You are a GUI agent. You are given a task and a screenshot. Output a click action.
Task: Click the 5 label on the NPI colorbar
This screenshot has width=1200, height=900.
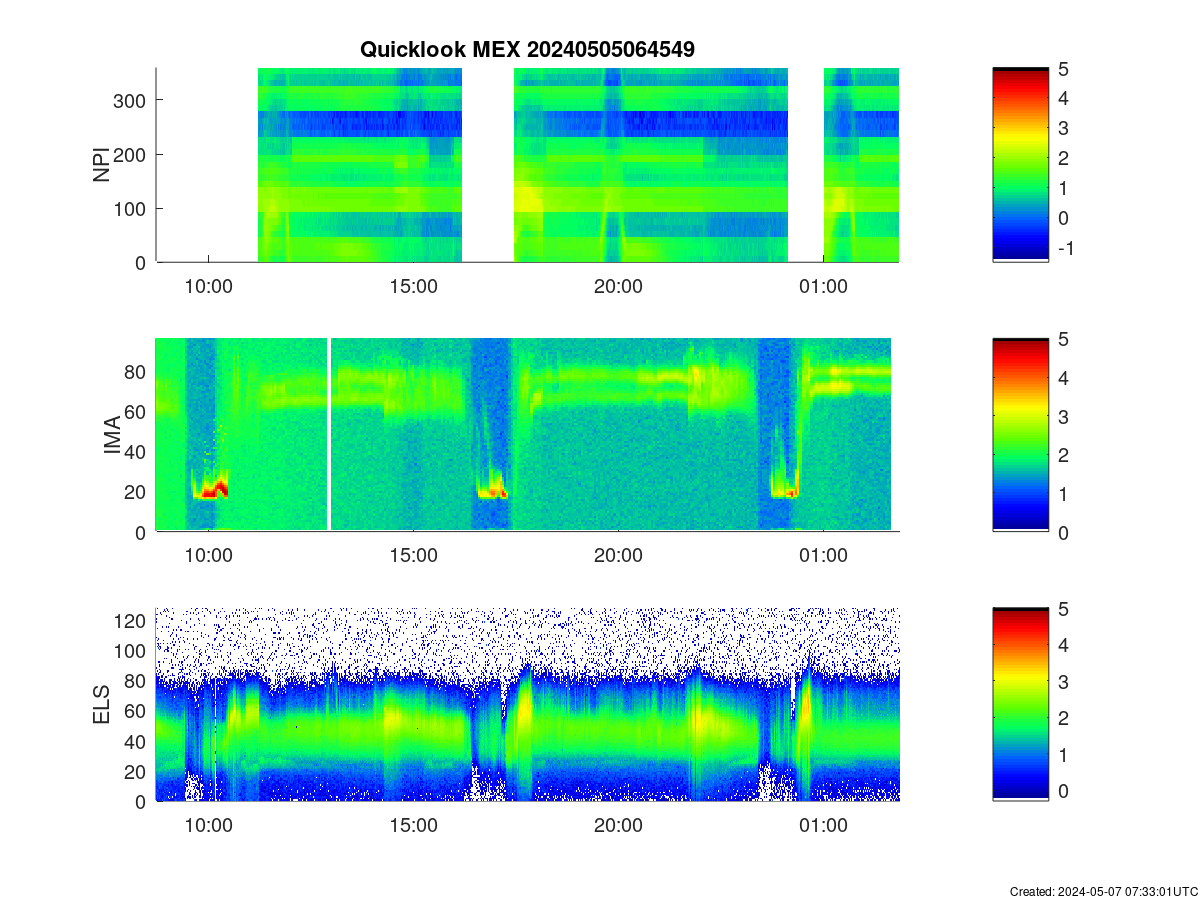point(1063,68)
